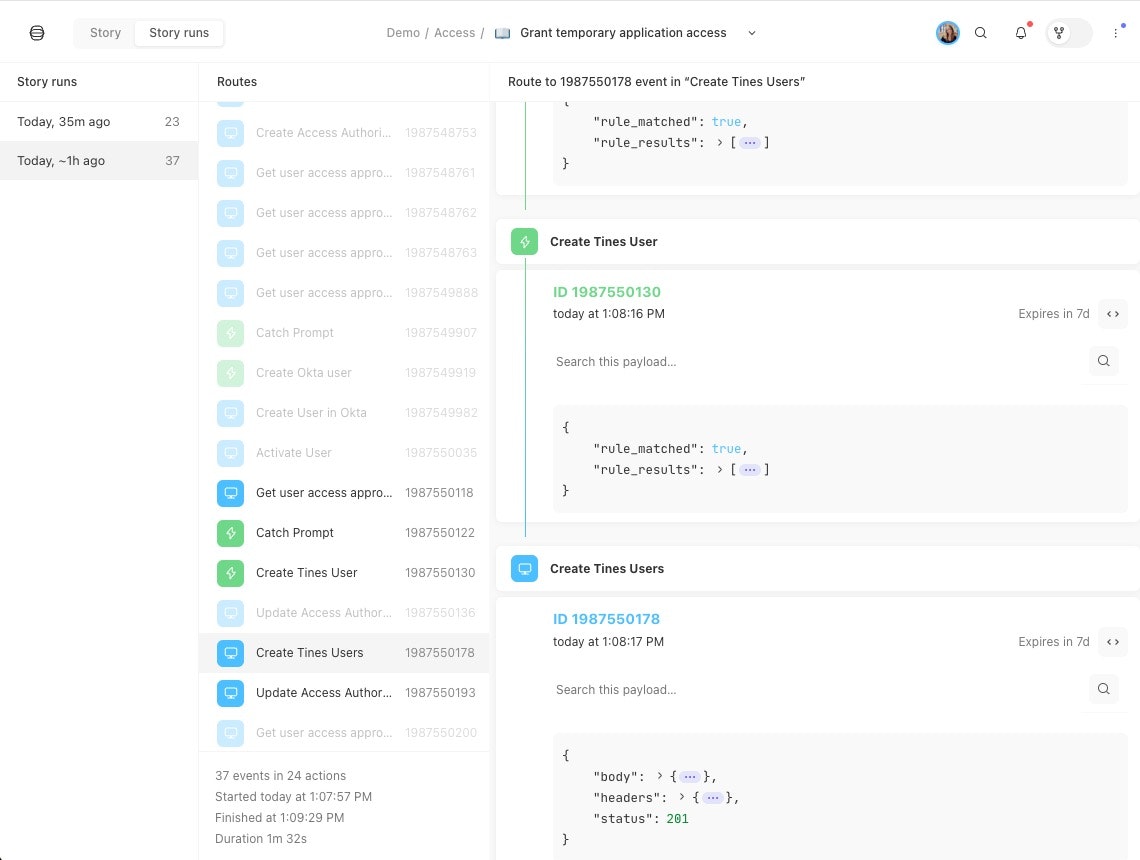
Task: Click search icon in Create Tines User payload
Action: coord(1103,361)
